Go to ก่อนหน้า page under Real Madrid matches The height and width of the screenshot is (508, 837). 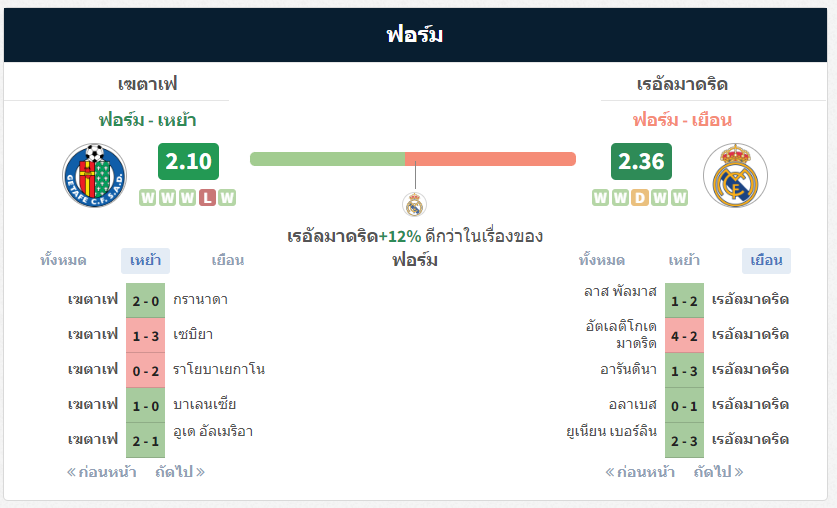click(640, 472)
